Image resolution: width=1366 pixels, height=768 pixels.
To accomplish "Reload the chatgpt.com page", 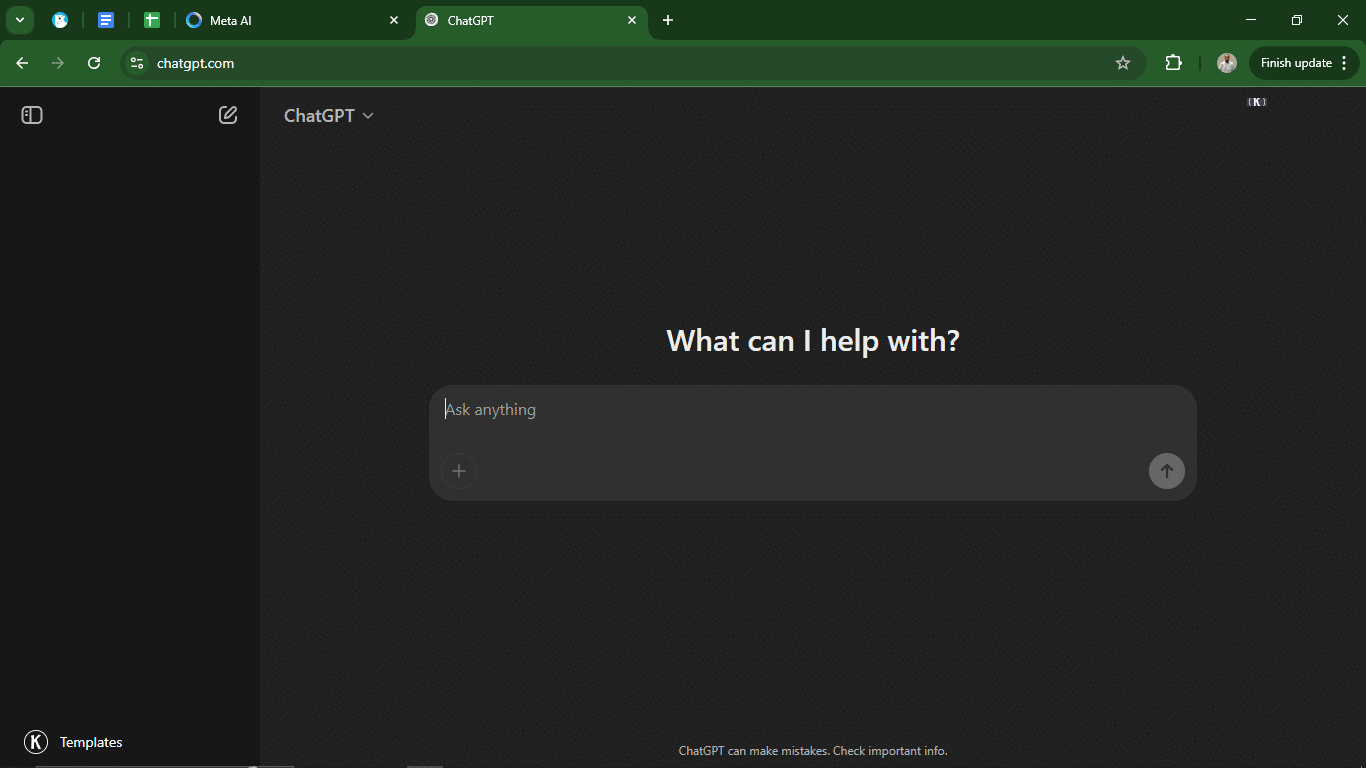I will point(94,63).
